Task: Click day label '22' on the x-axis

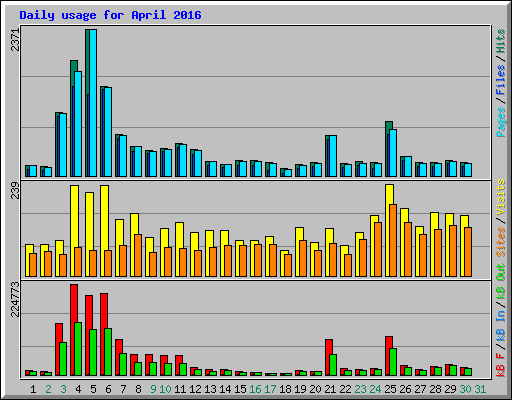Action: click(345, 389)
